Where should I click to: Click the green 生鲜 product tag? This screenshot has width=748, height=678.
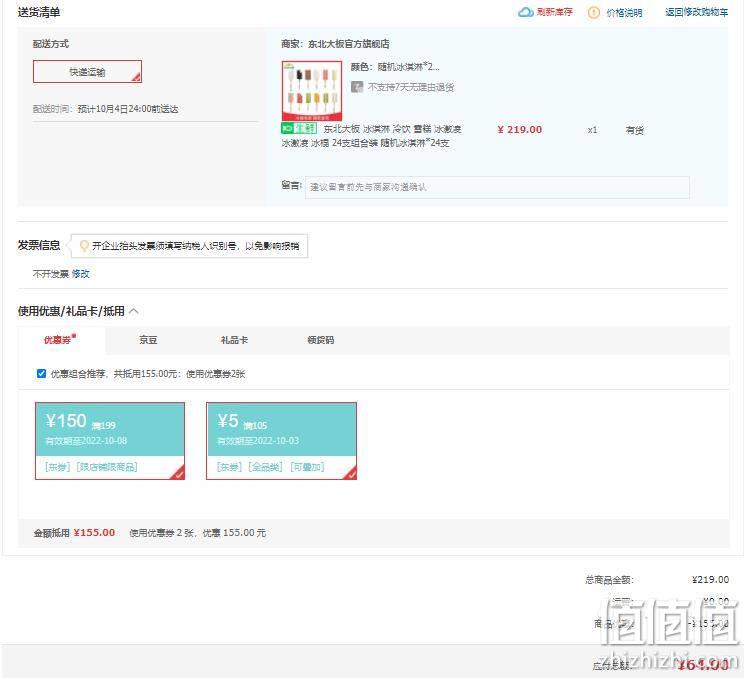click(299, 128)
